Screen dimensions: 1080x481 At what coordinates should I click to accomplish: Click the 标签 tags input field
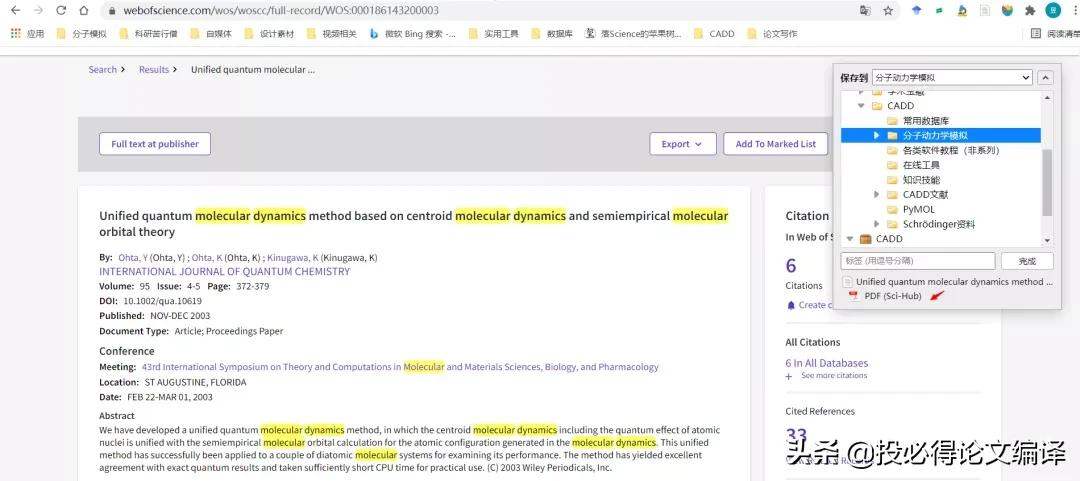pos(917,261)
